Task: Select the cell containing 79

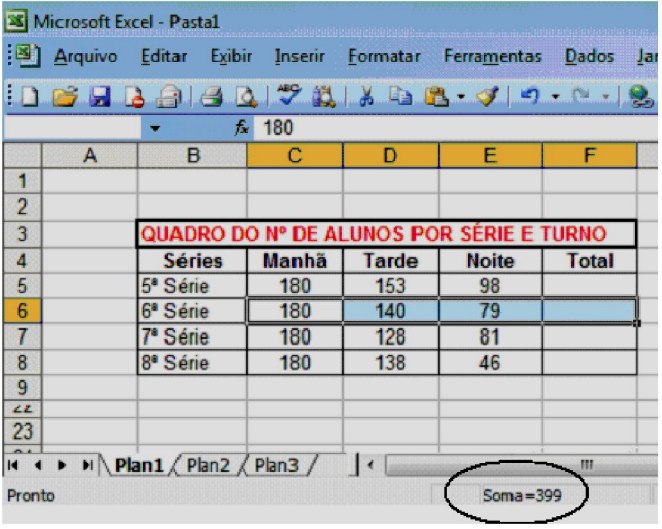Action: [491, 311]
